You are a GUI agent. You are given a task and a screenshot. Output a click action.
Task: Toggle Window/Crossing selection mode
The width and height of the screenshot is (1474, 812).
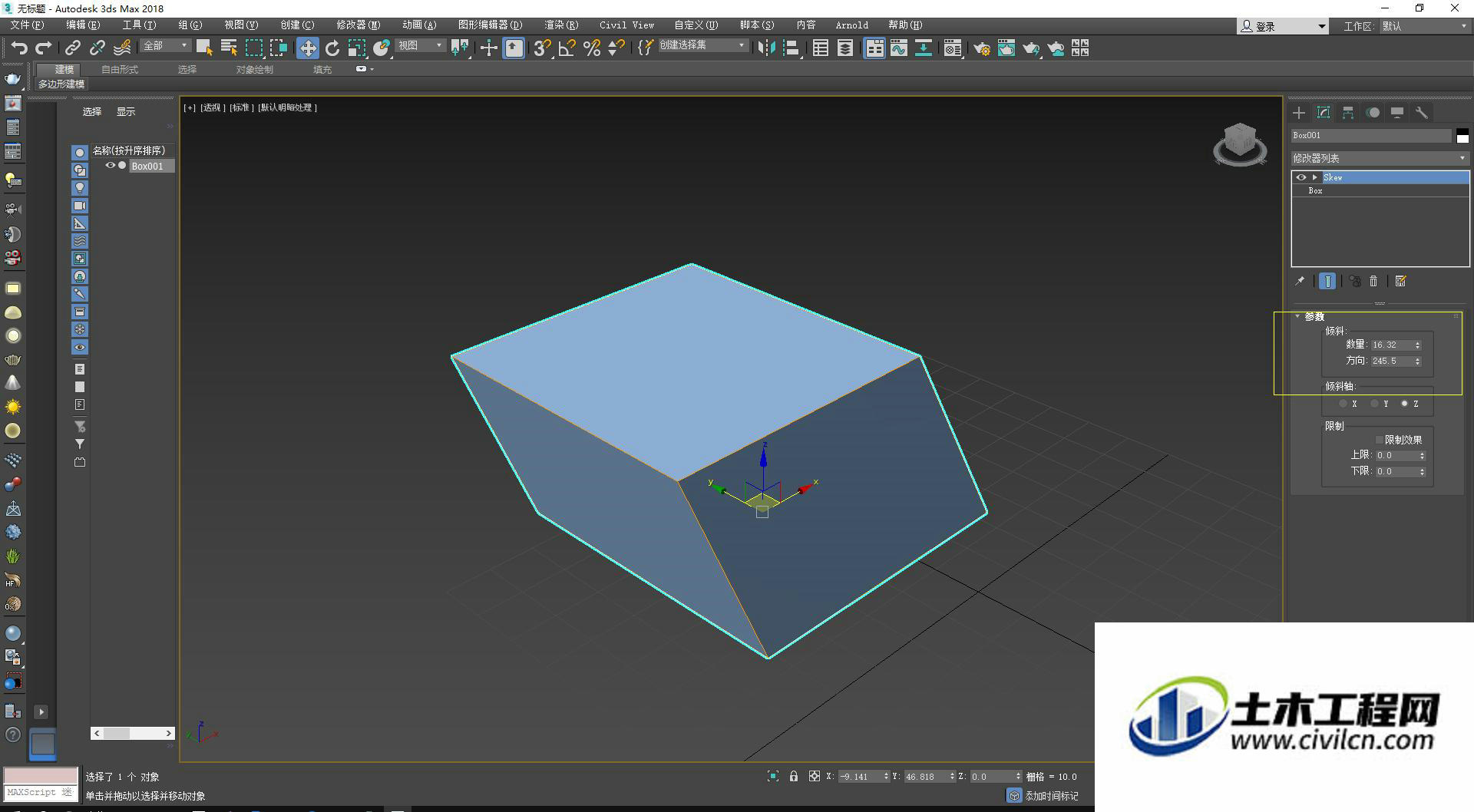pos(279,48)
